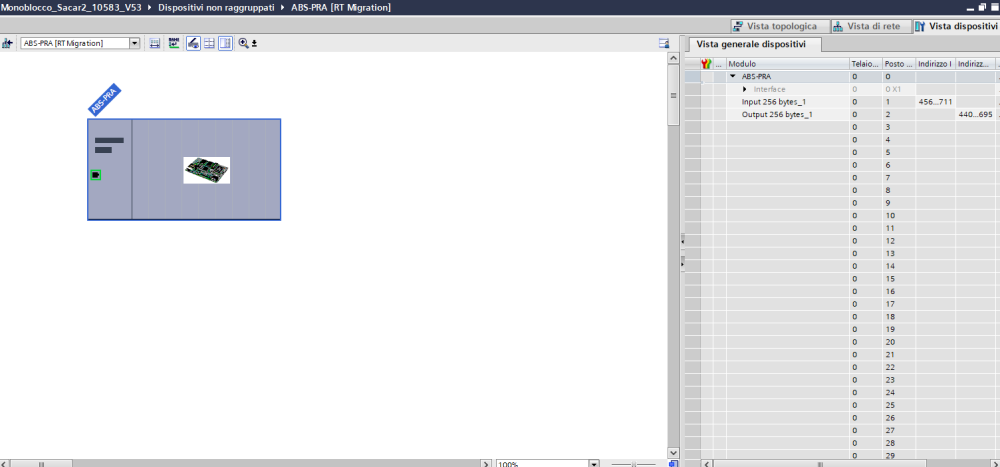Open the 100% zoom level dropdown

[x=594, y=464]
